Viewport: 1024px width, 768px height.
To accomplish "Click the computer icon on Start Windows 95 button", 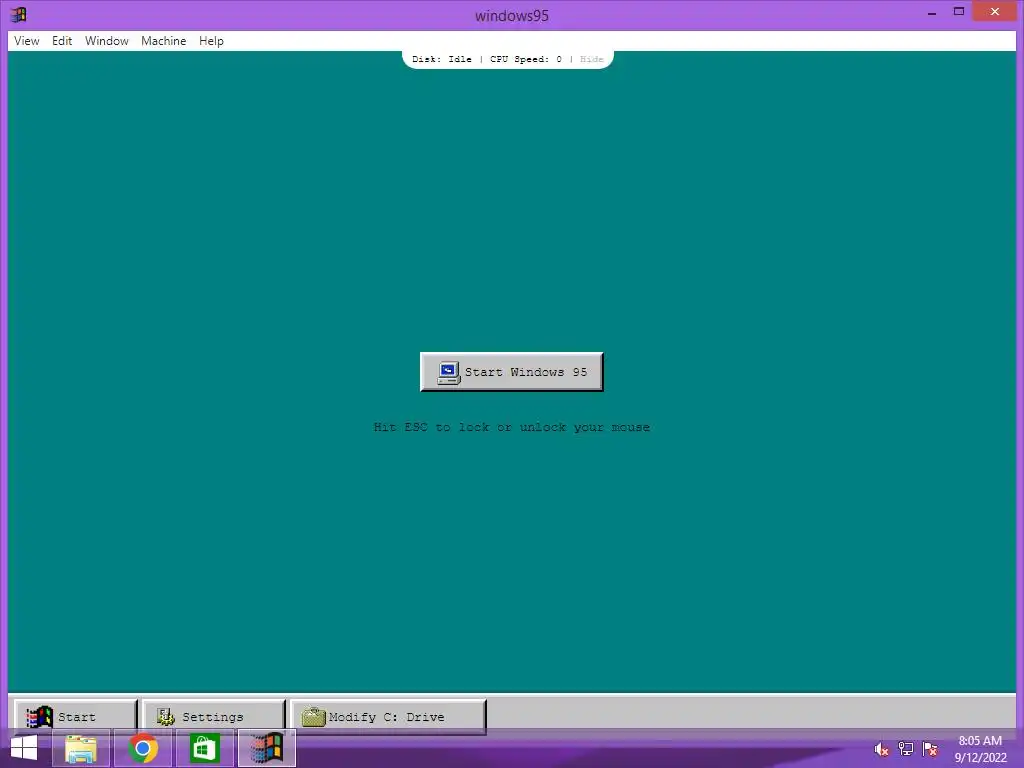I will 449,372.
